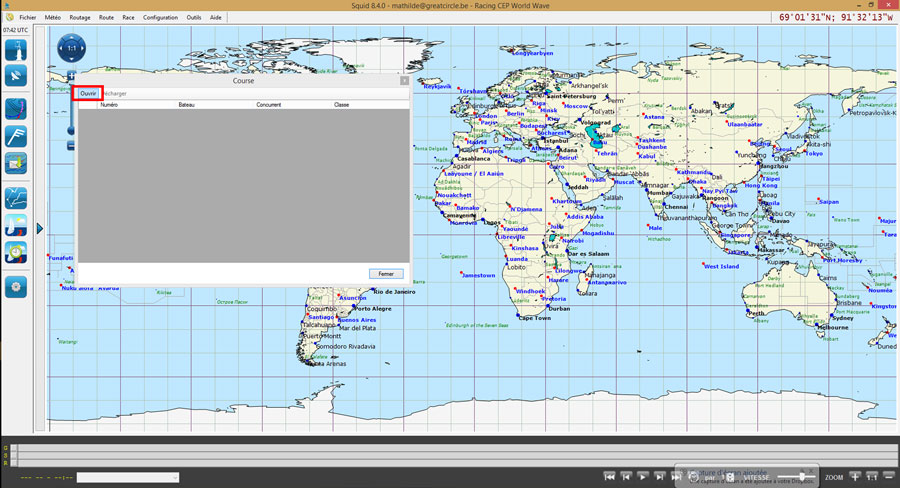Expand the left sidebar arrow handle
This screenshot has height=488, width=900.
point(40,229)
